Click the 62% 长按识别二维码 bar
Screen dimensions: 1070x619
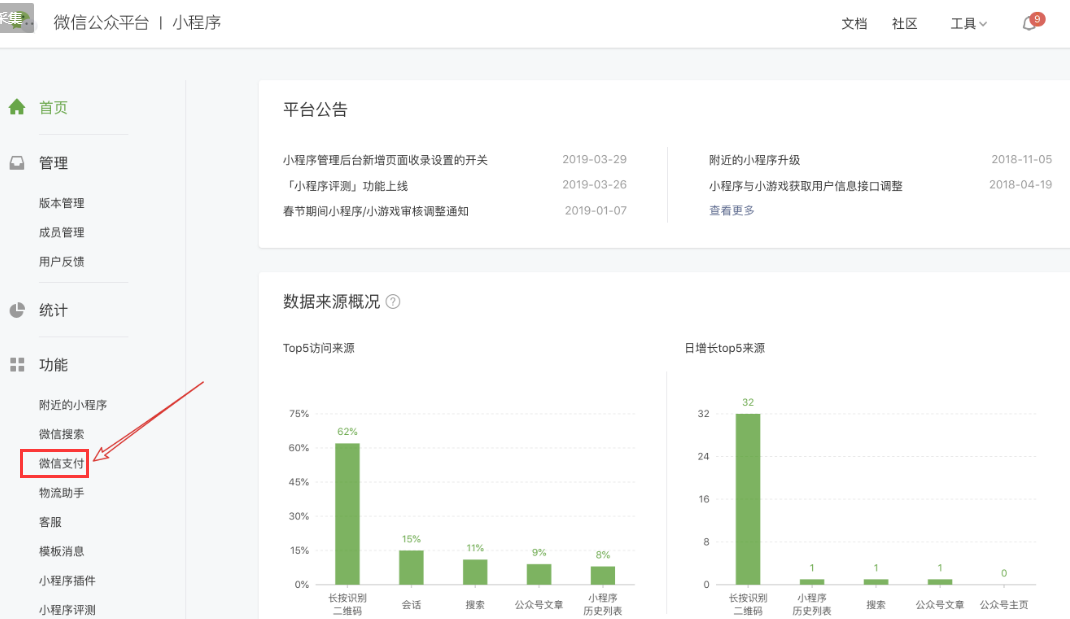point(347,514)
